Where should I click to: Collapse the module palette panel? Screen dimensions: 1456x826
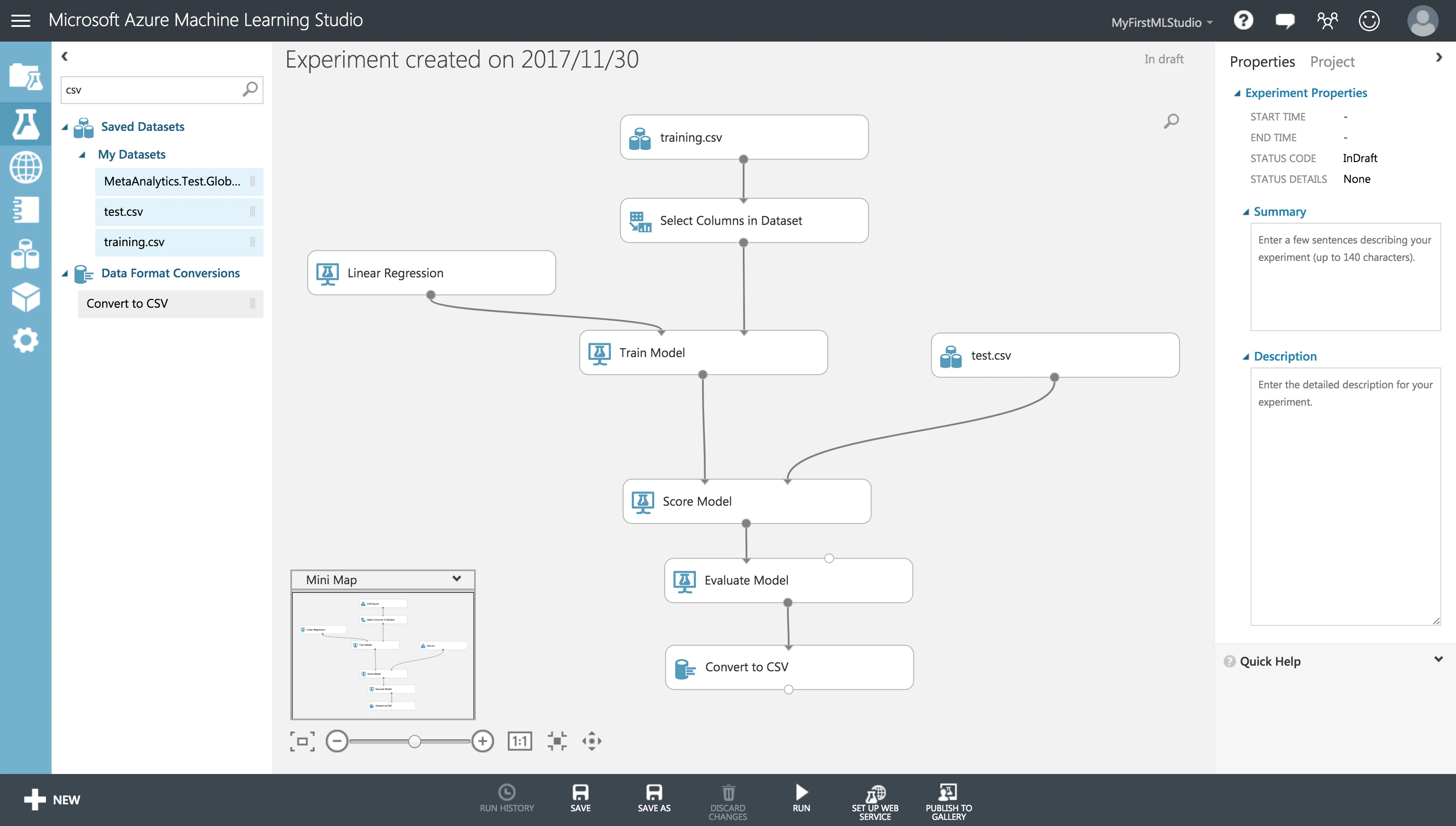point(65,56)
